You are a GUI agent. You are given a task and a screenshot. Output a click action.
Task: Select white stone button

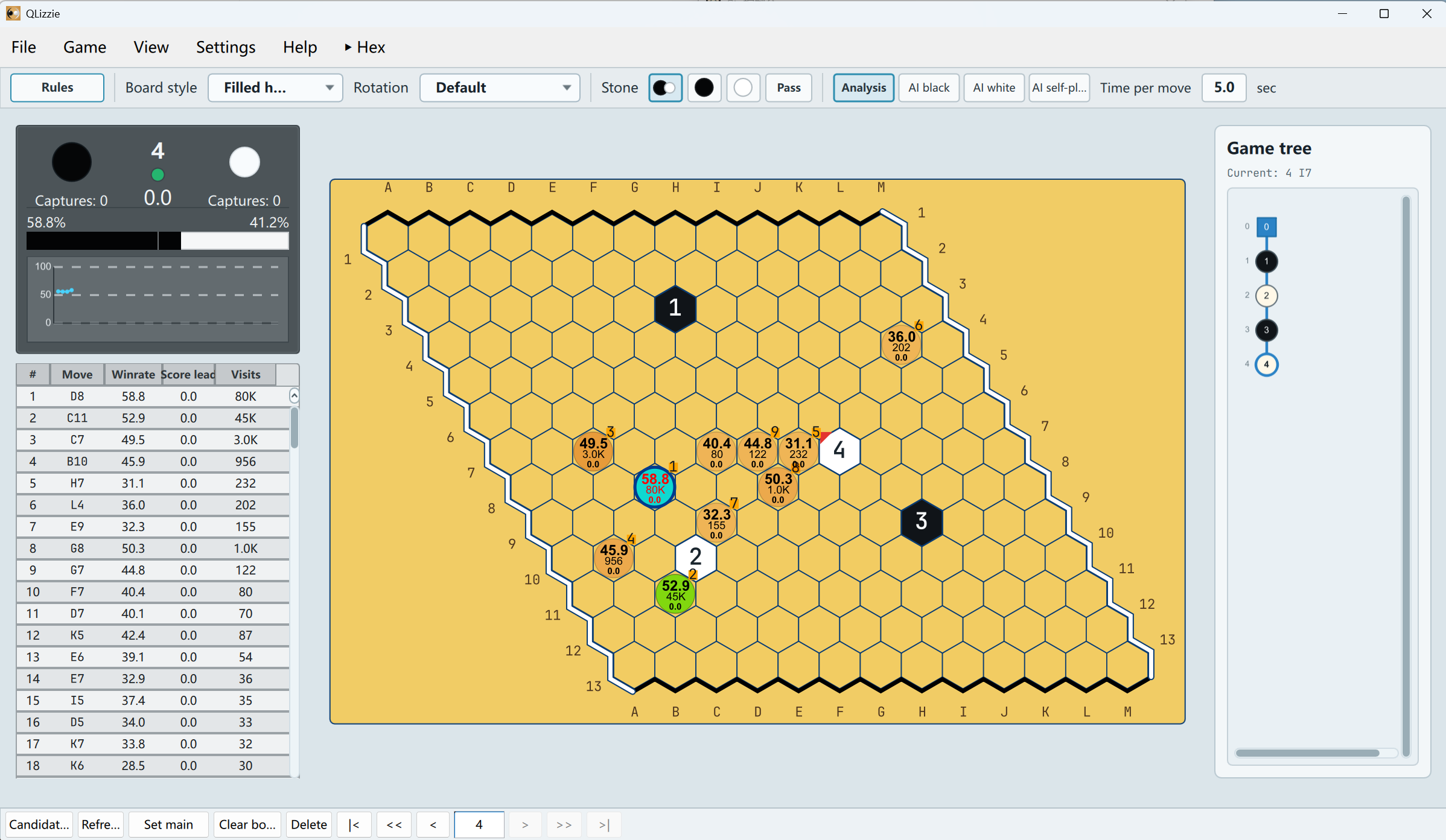tap(743, 87)
